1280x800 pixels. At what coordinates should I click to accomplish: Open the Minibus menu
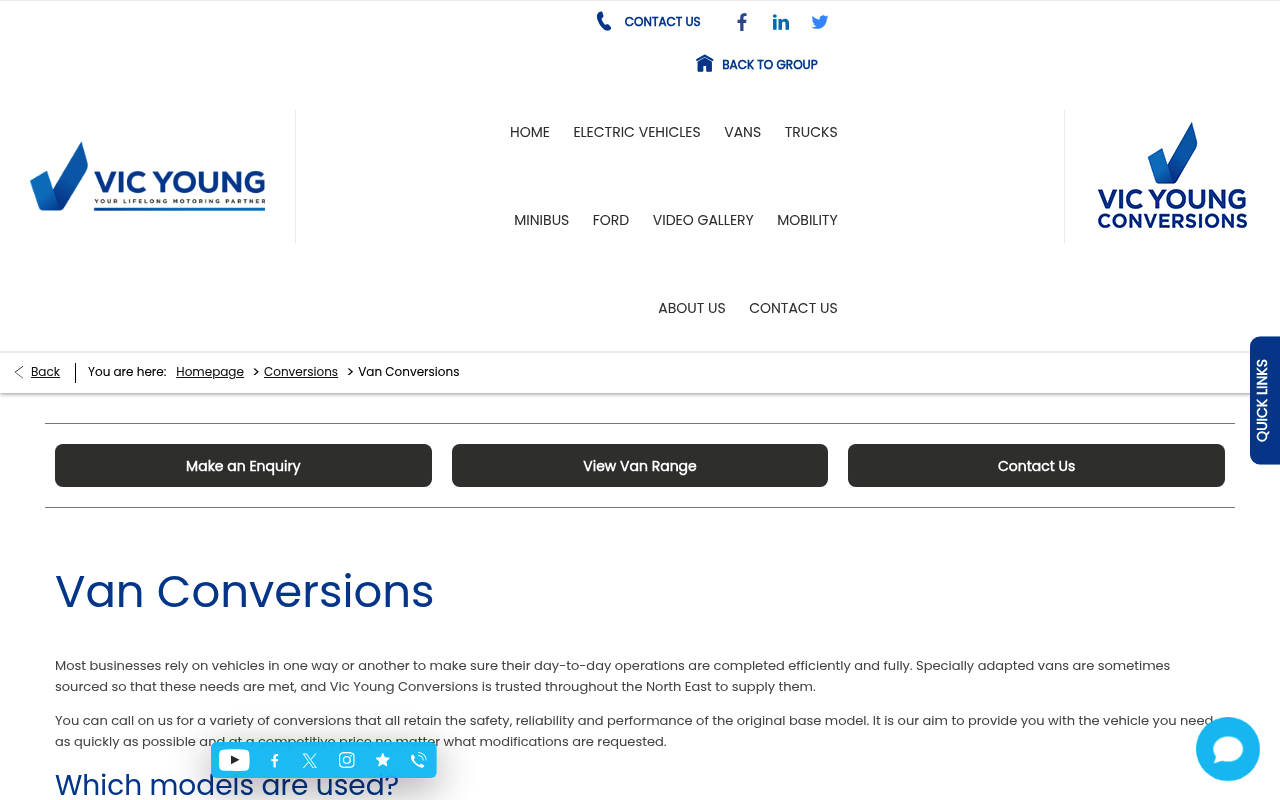pyautogui.click(x=541, y=220)
